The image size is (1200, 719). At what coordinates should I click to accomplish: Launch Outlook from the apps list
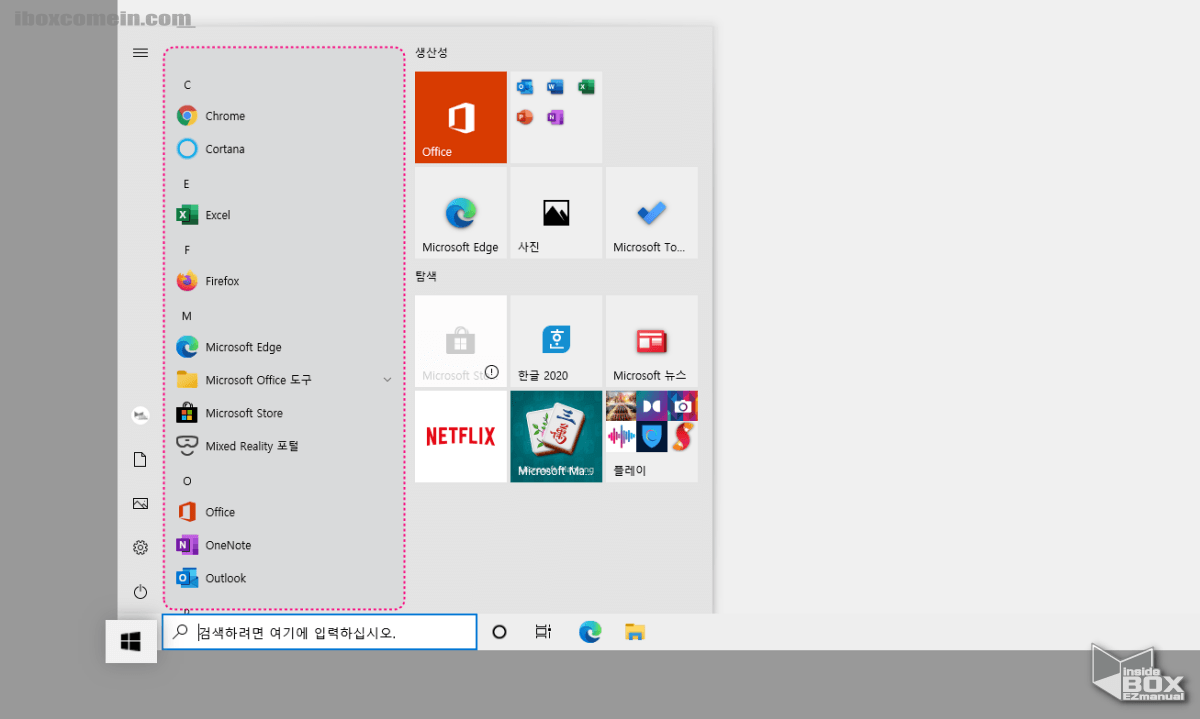point(223,578)
